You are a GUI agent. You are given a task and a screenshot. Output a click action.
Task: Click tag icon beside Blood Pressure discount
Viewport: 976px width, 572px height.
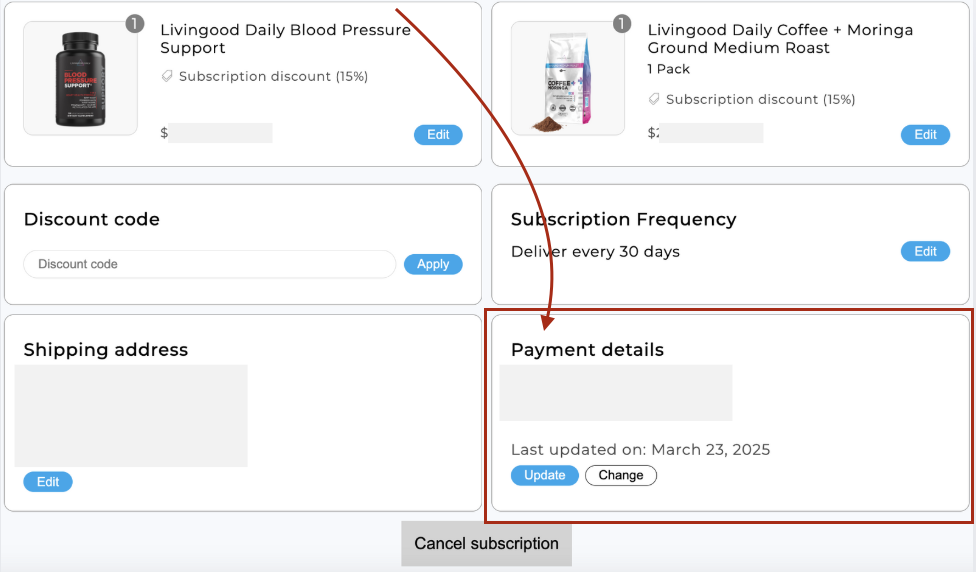167,76
